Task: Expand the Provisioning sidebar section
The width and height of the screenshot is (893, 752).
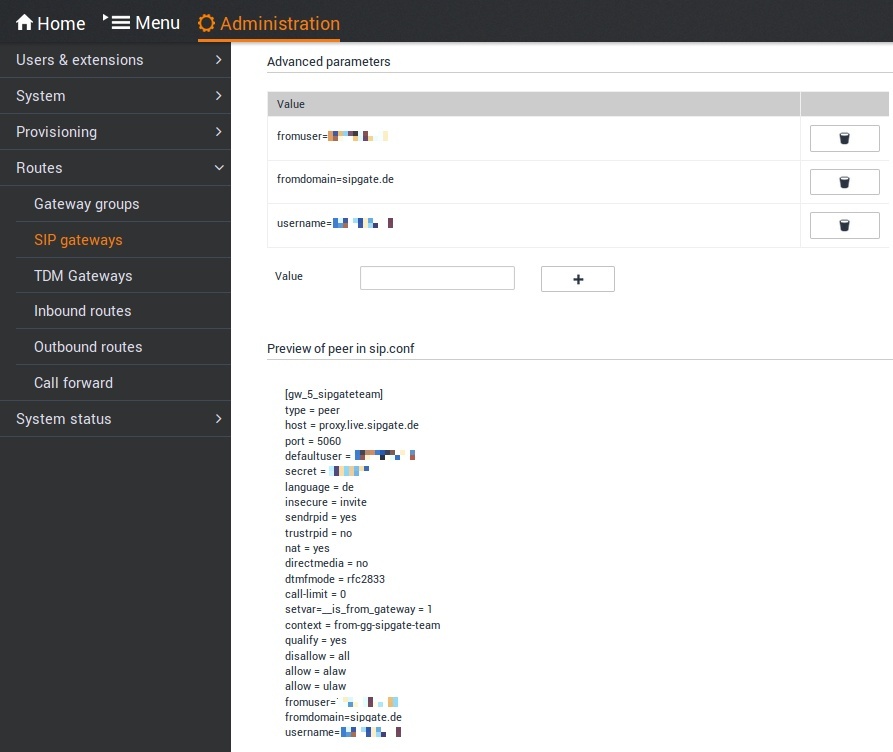Action: [115, 132]
